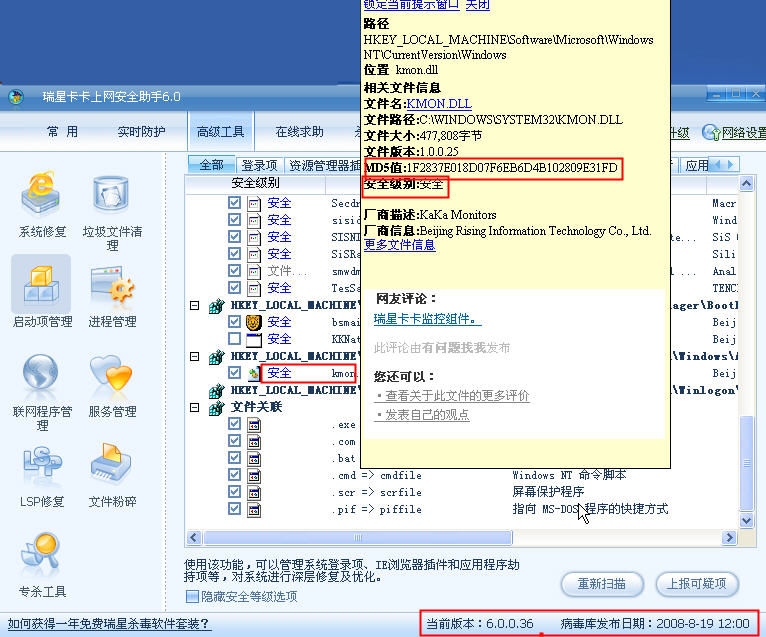Viewport: 766px width, 637px height.
Task: Click the vertical scrollbar thumb
Action: coord(746,462)
